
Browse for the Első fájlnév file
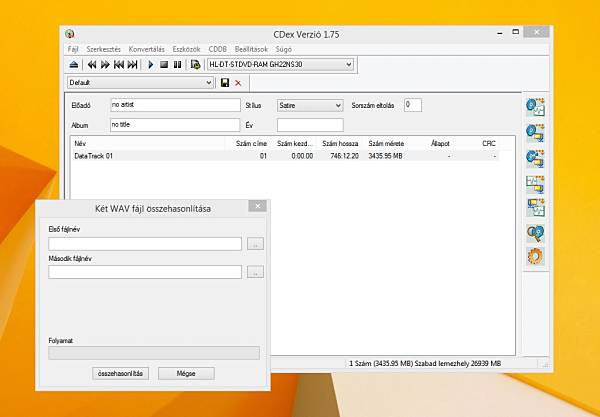(255, 244)
